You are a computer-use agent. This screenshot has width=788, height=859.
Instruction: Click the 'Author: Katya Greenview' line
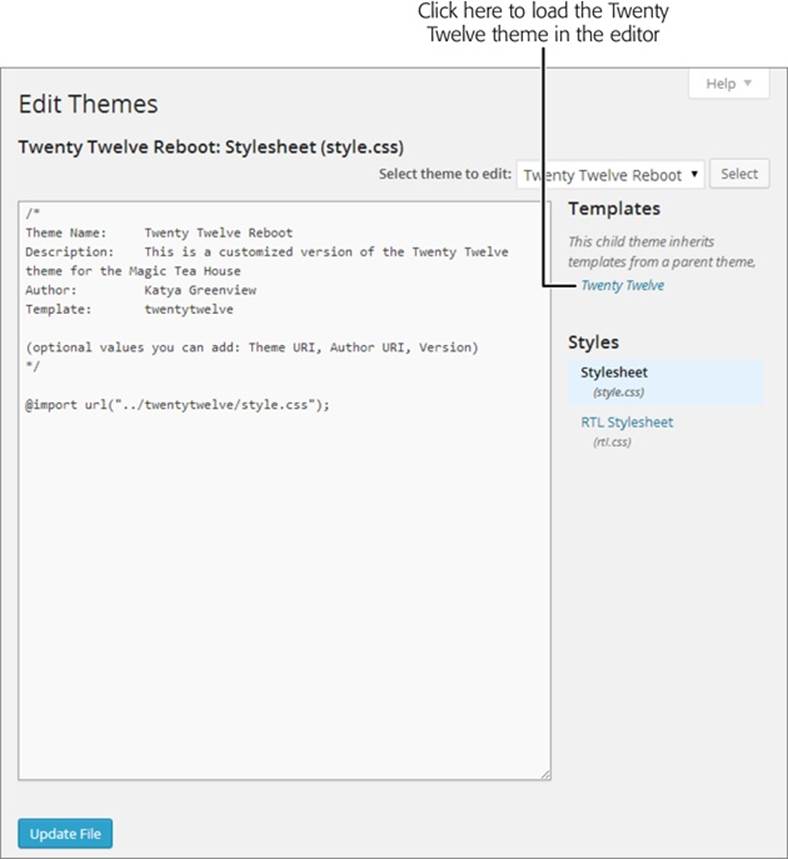[141, 290]
